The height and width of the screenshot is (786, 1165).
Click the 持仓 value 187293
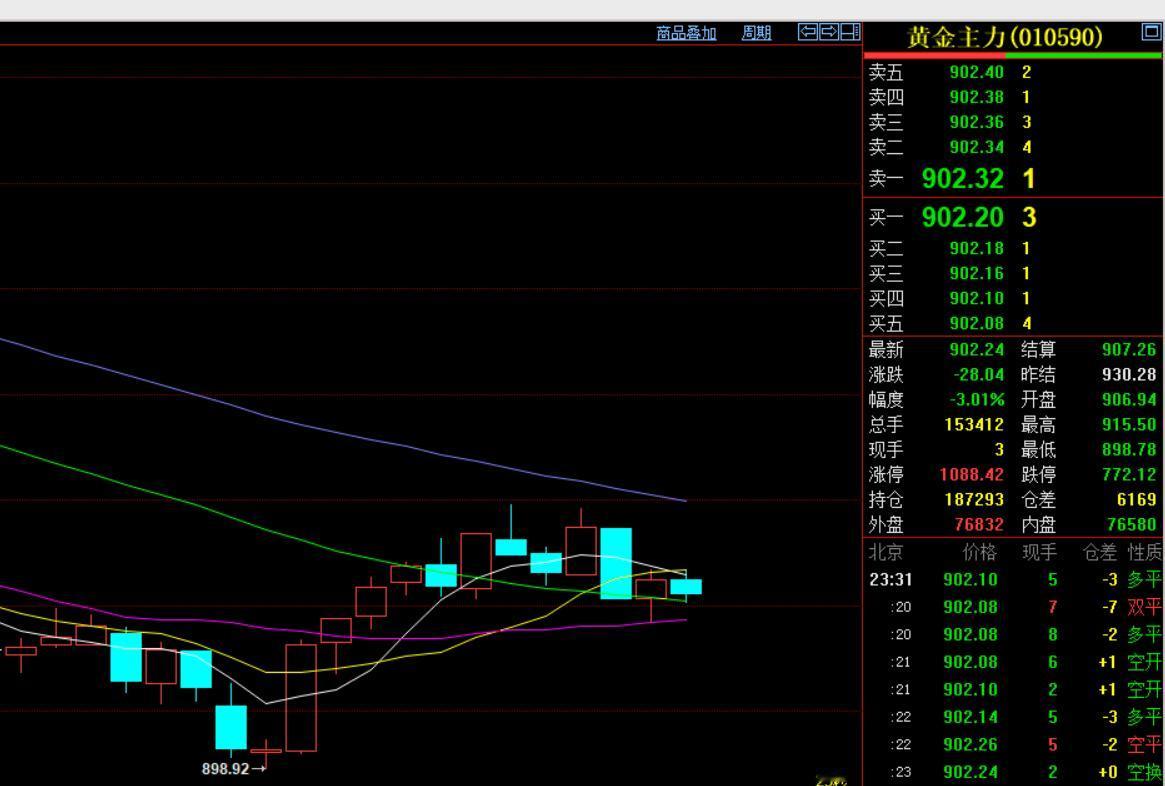coord(974,499)
